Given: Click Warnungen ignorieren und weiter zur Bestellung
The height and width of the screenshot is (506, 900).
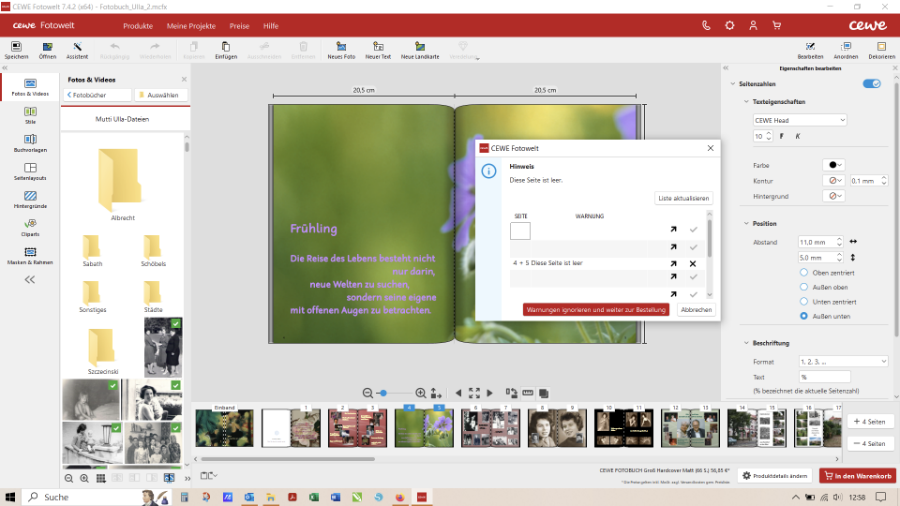Looking at the screenshot, I should coord(596,310).
